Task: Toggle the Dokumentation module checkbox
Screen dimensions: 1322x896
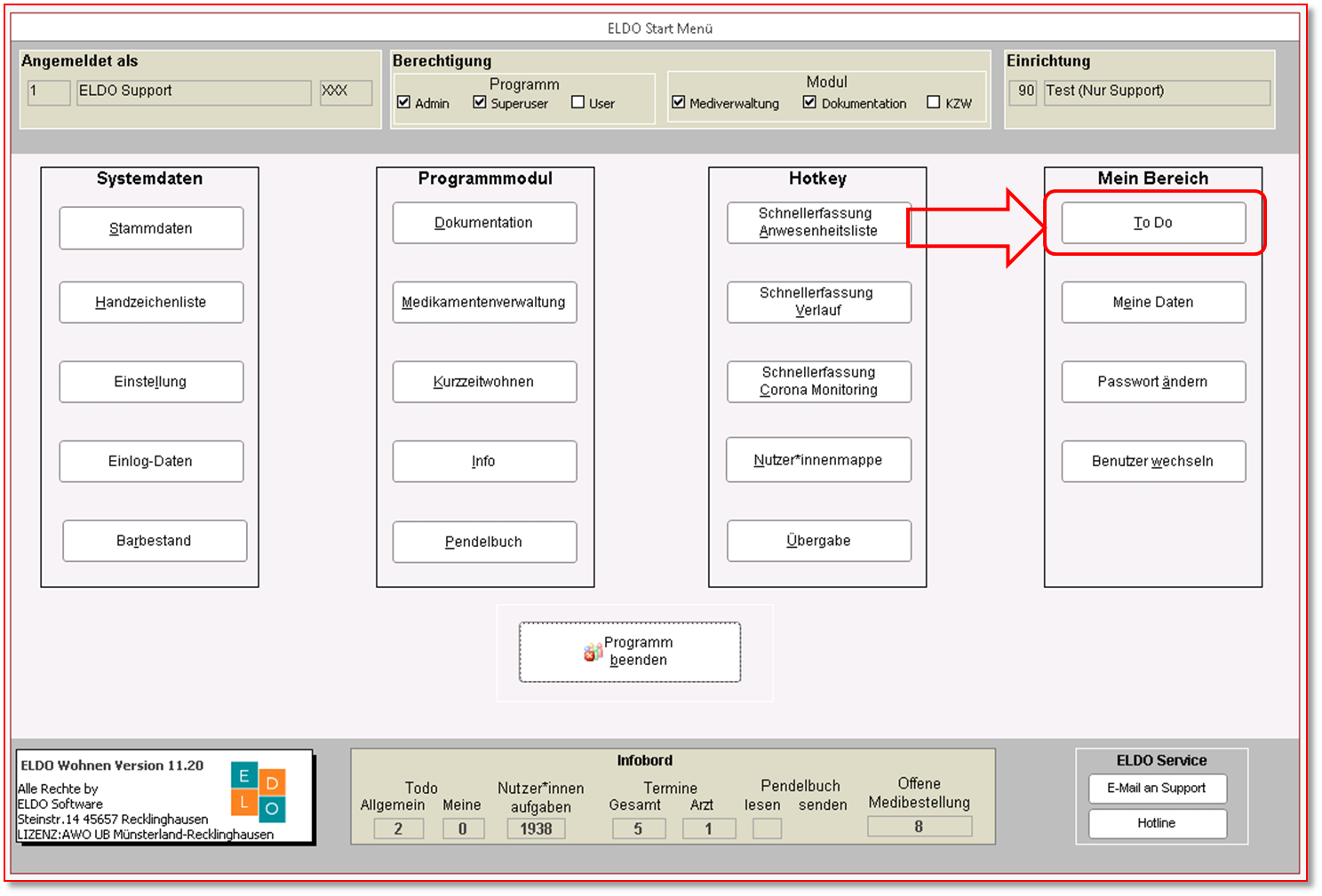Action: pyautogui.click(x=809, y=102)
